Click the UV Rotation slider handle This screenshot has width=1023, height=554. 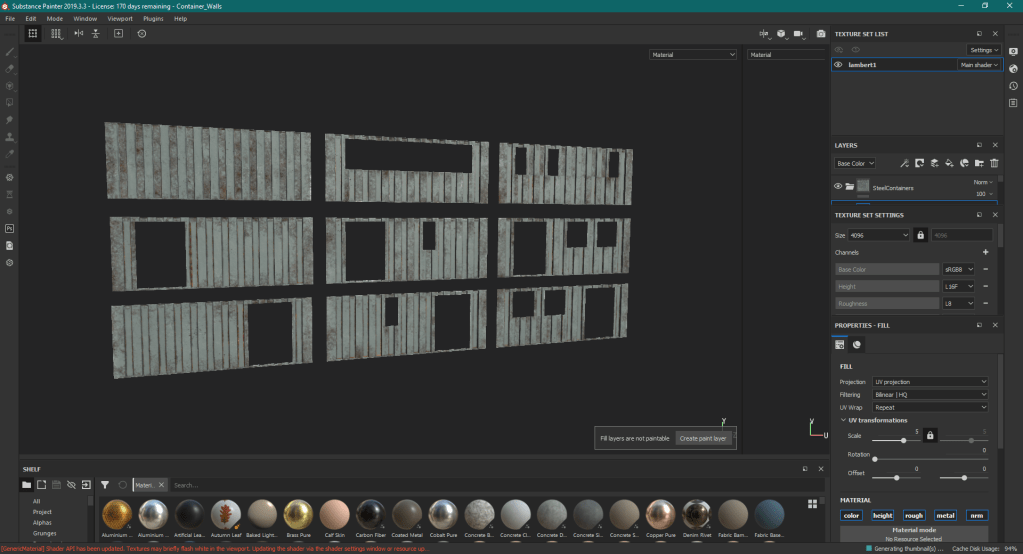coord(876,459)
